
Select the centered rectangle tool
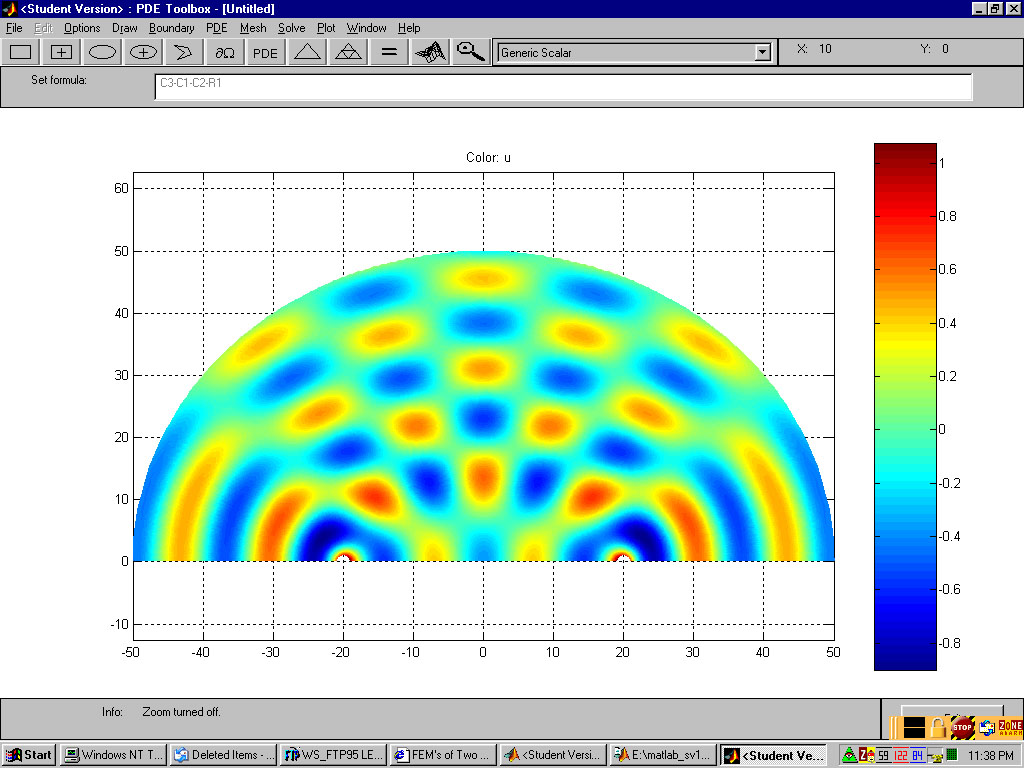61,52
